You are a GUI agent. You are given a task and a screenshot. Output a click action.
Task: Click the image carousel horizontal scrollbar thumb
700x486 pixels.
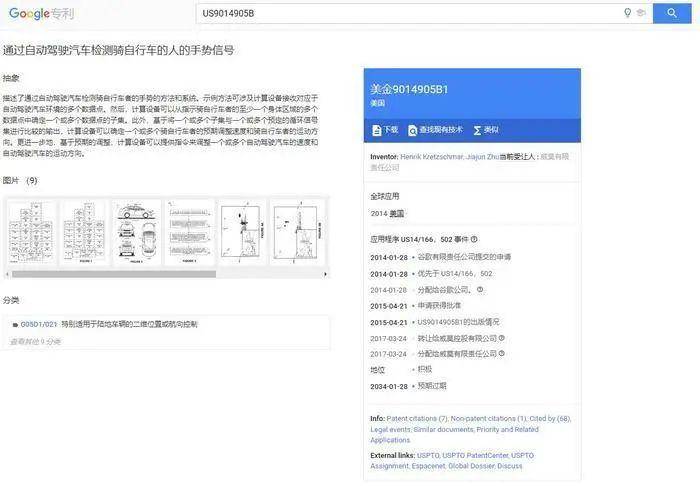pos(114,274)
